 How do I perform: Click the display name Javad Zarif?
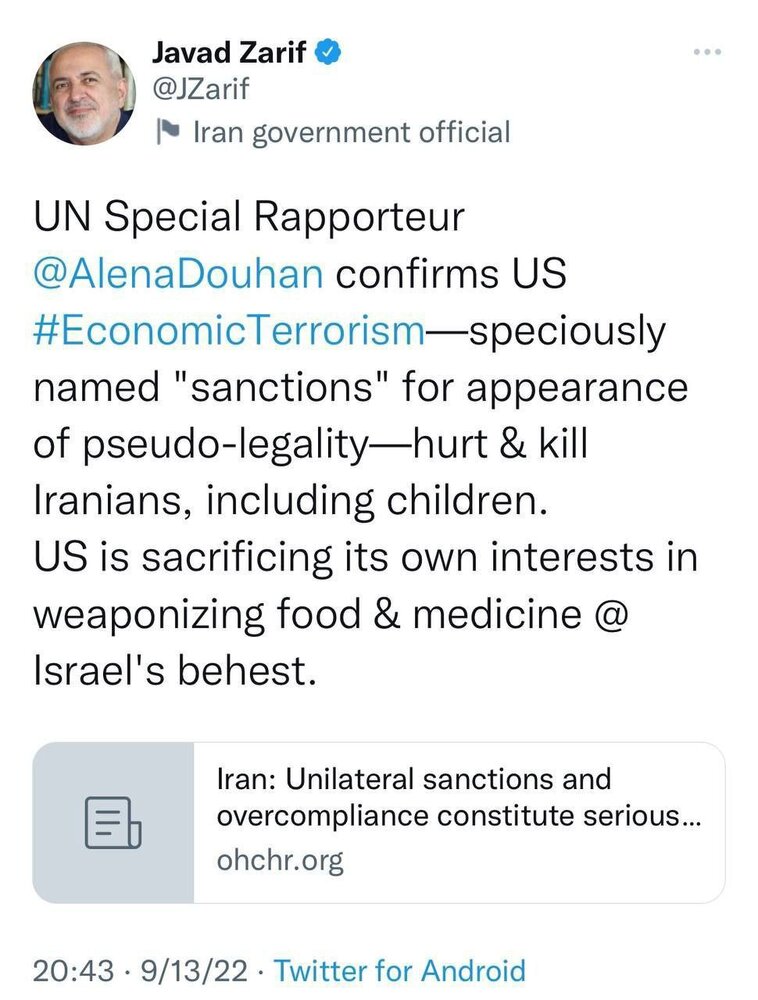click(x=230, y=50)
